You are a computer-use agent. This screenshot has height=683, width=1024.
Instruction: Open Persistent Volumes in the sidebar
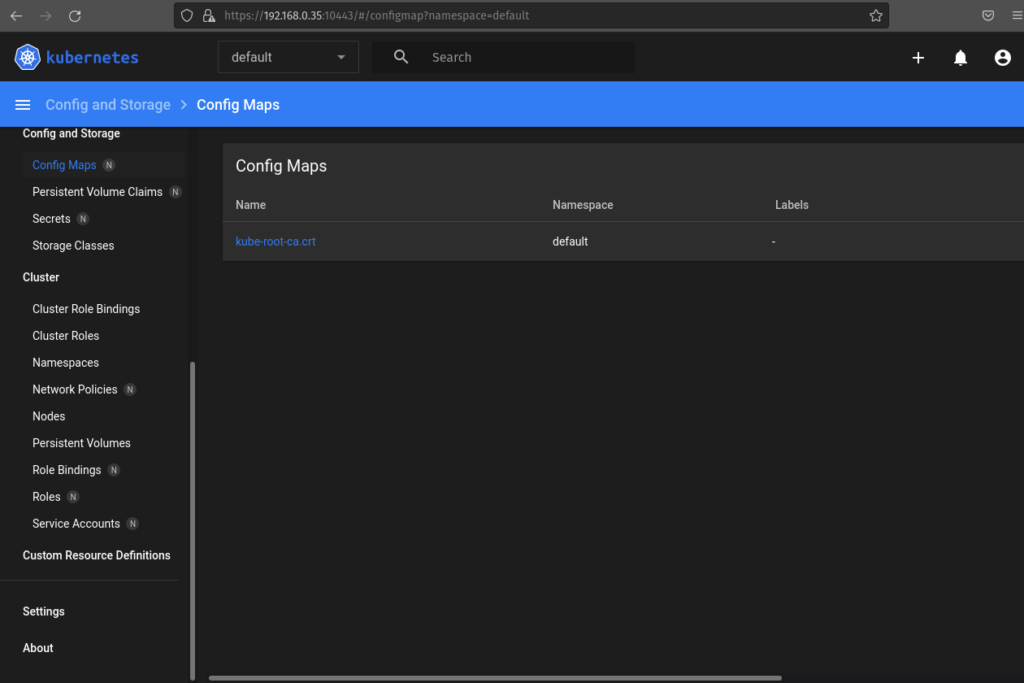coord(82,443)
